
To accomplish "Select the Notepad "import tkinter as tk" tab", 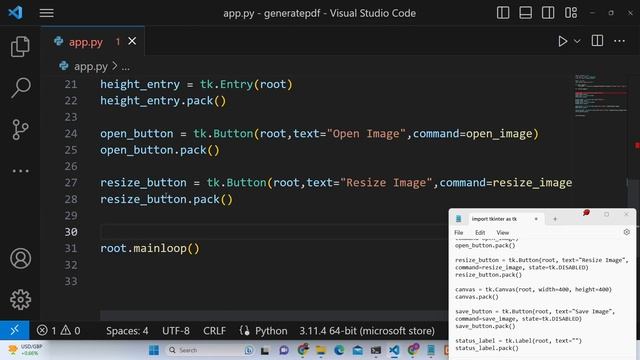I will tap(494, 219).
